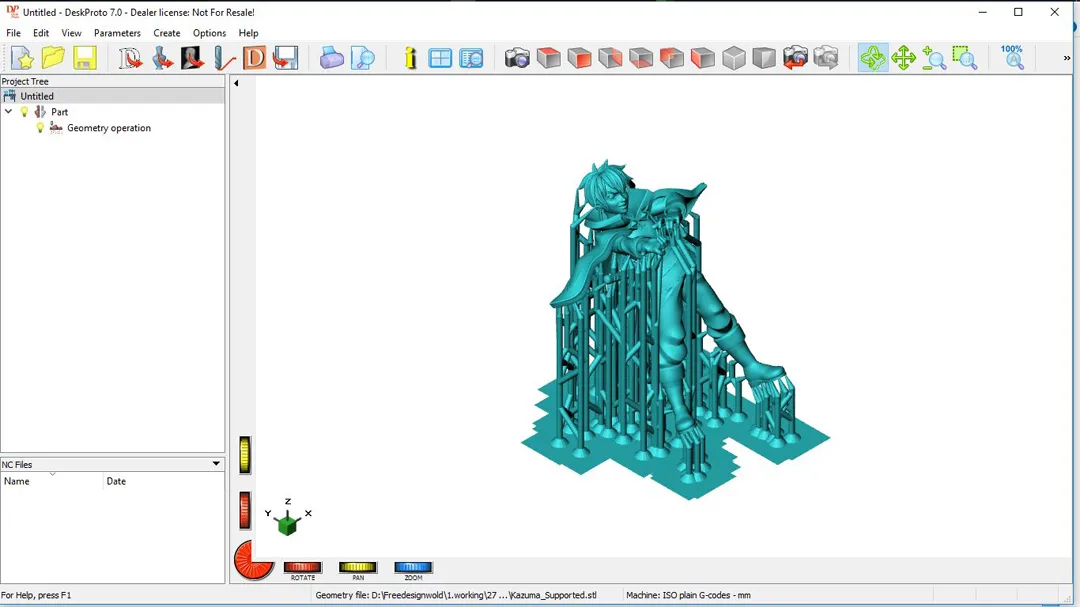Open the NC Files panel dropdown arrow

(216, 464)
